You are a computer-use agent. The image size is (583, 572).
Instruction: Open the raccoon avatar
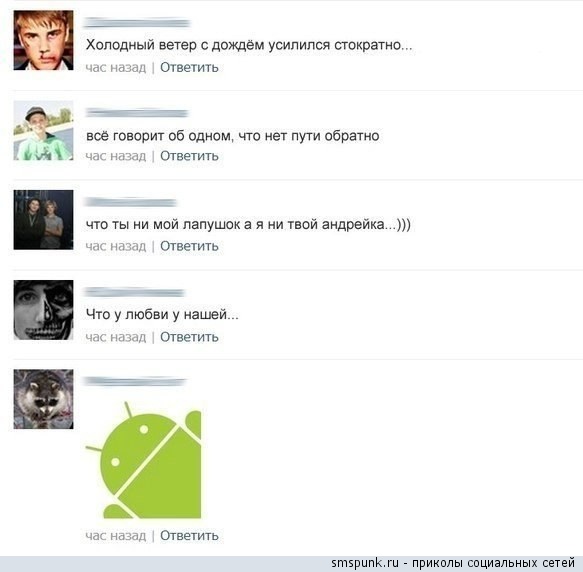tap(44, 399)
